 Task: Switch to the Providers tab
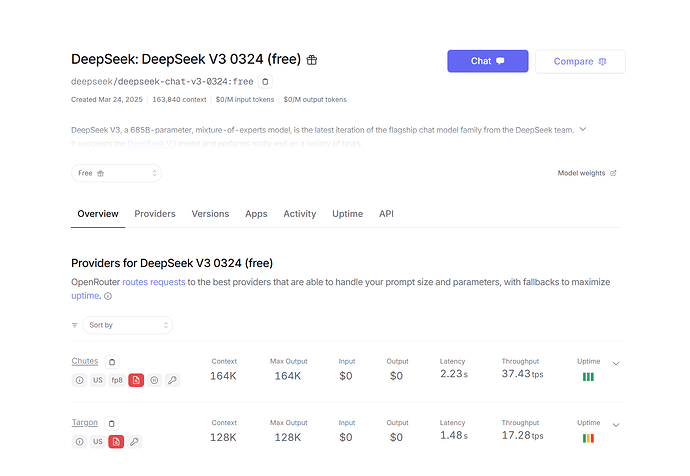pyautogui.click(x=155, y=214)
